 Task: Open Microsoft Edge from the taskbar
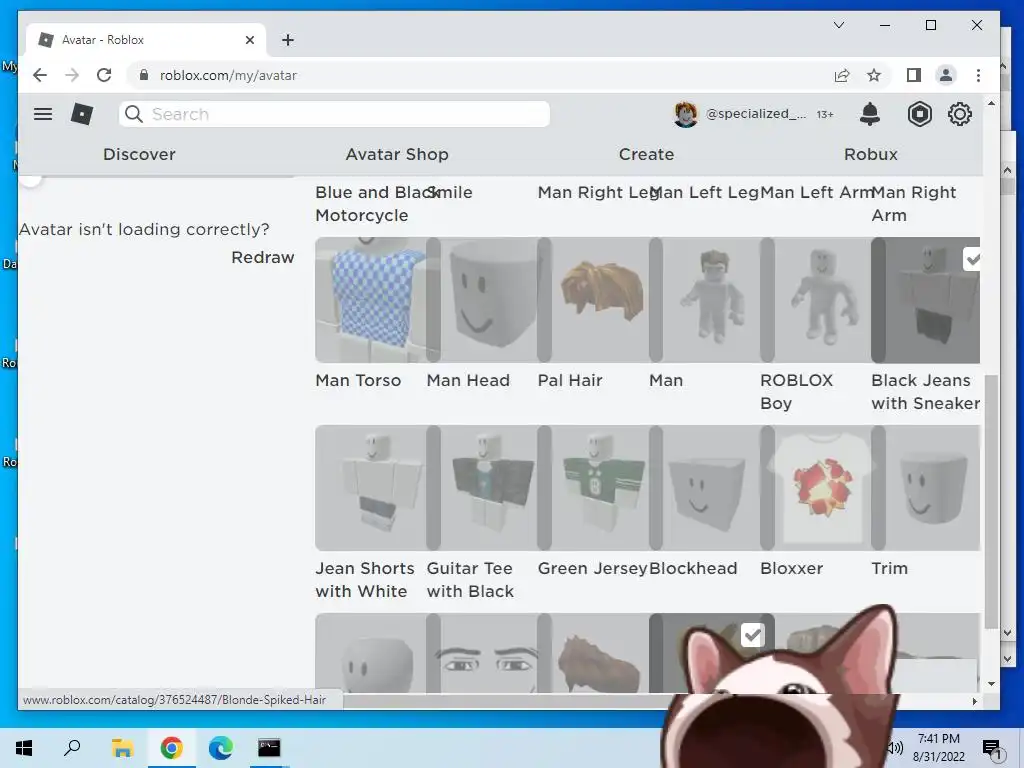tap(221, 748)
